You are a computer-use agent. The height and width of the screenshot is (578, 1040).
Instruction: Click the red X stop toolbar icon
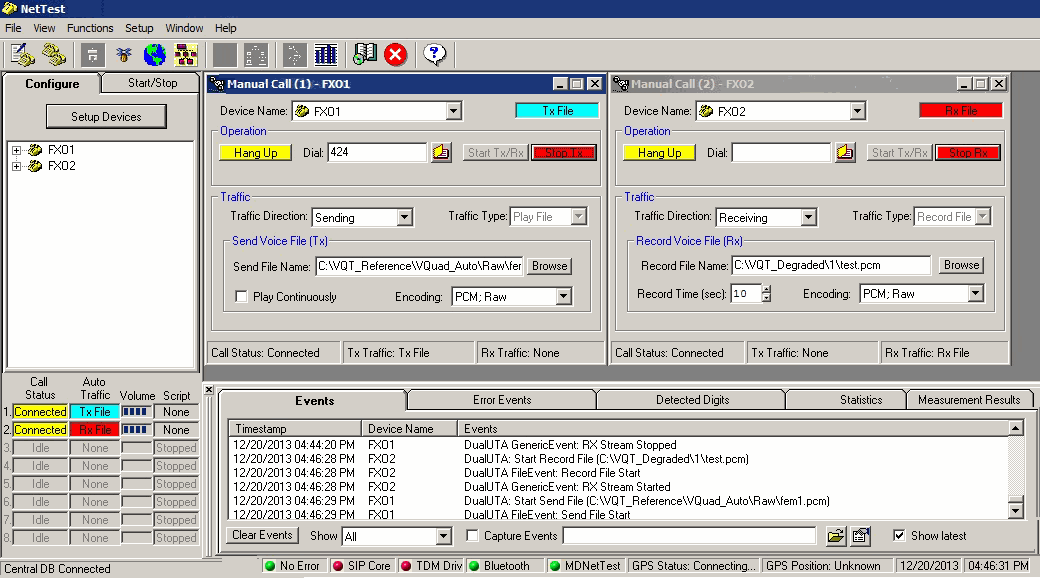[x=396, y=54]
